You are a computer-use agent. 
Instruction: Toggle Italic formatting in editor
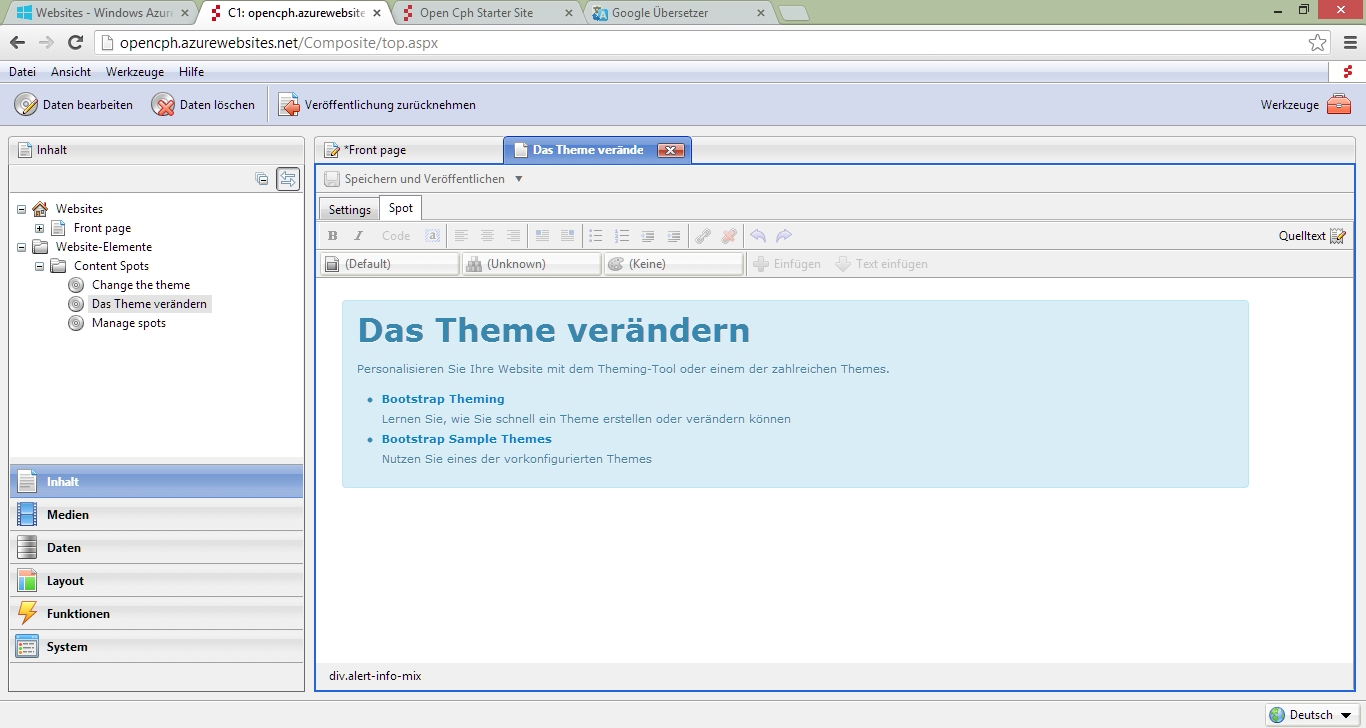[359, 236]
